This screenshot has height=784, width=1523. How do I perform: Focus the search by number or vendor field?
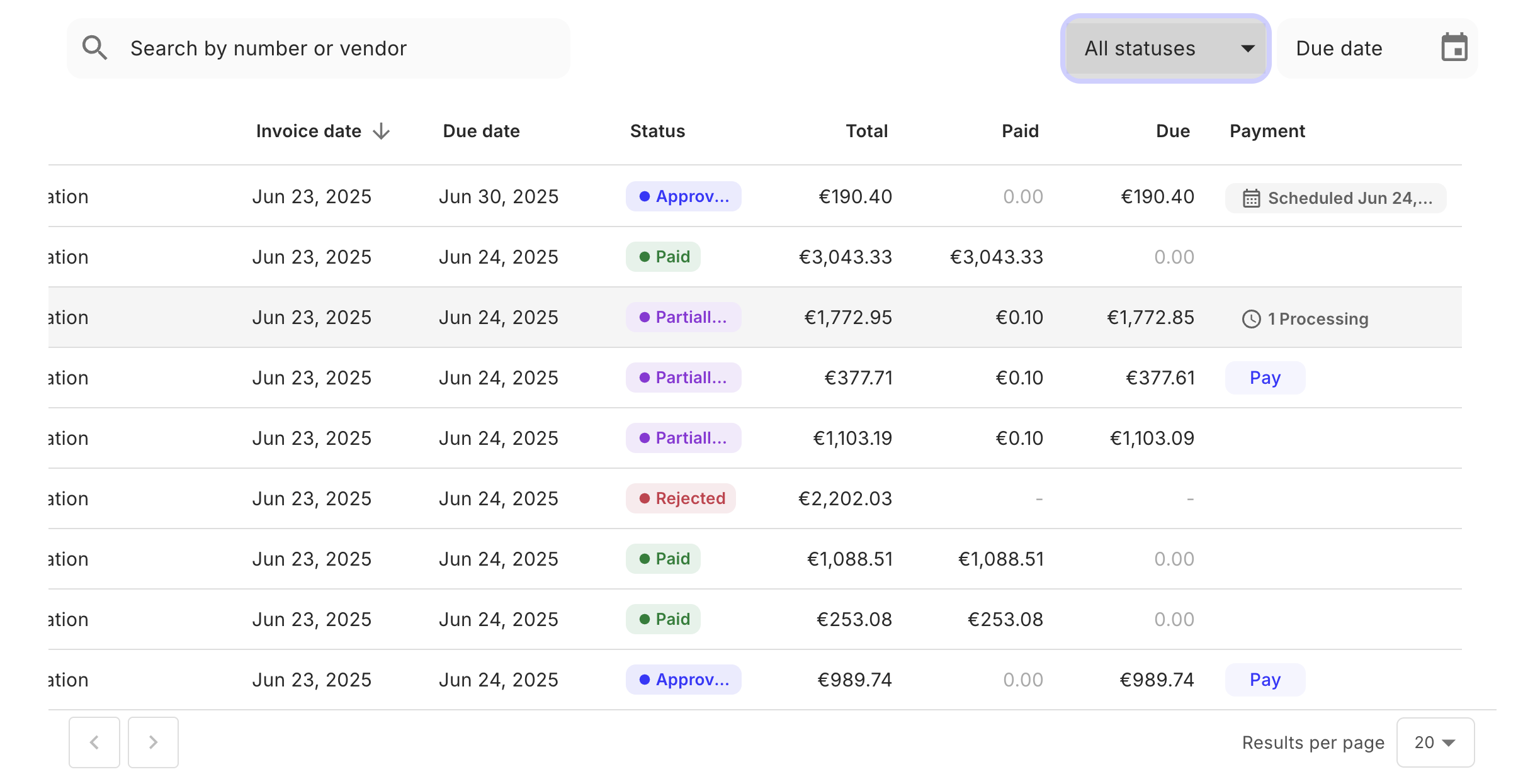(340, 48)
